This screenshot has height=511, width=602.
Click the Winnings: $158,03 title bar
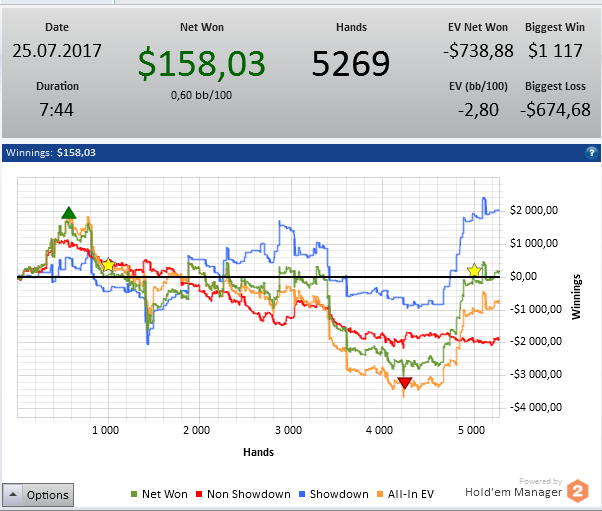[301, 153]
